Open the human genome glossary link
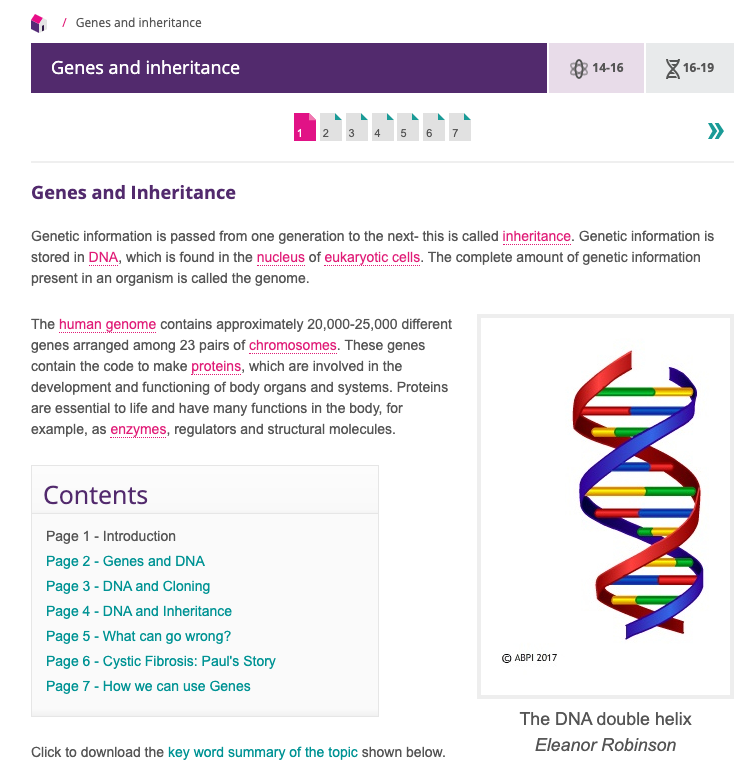 [108, 324]
